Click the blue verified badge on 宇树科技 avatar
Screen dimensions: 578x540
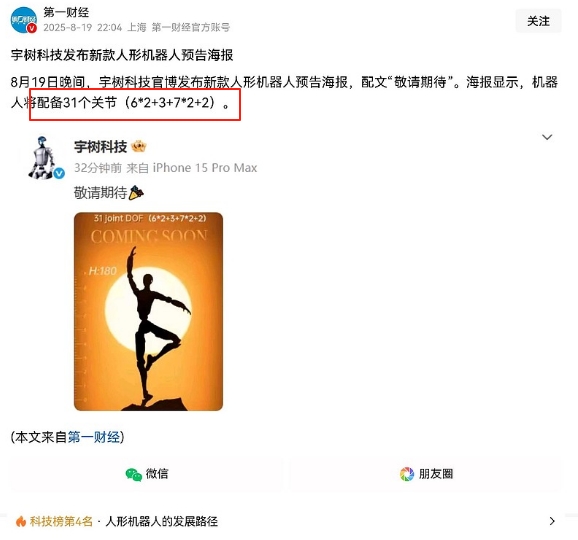(59, 173)
